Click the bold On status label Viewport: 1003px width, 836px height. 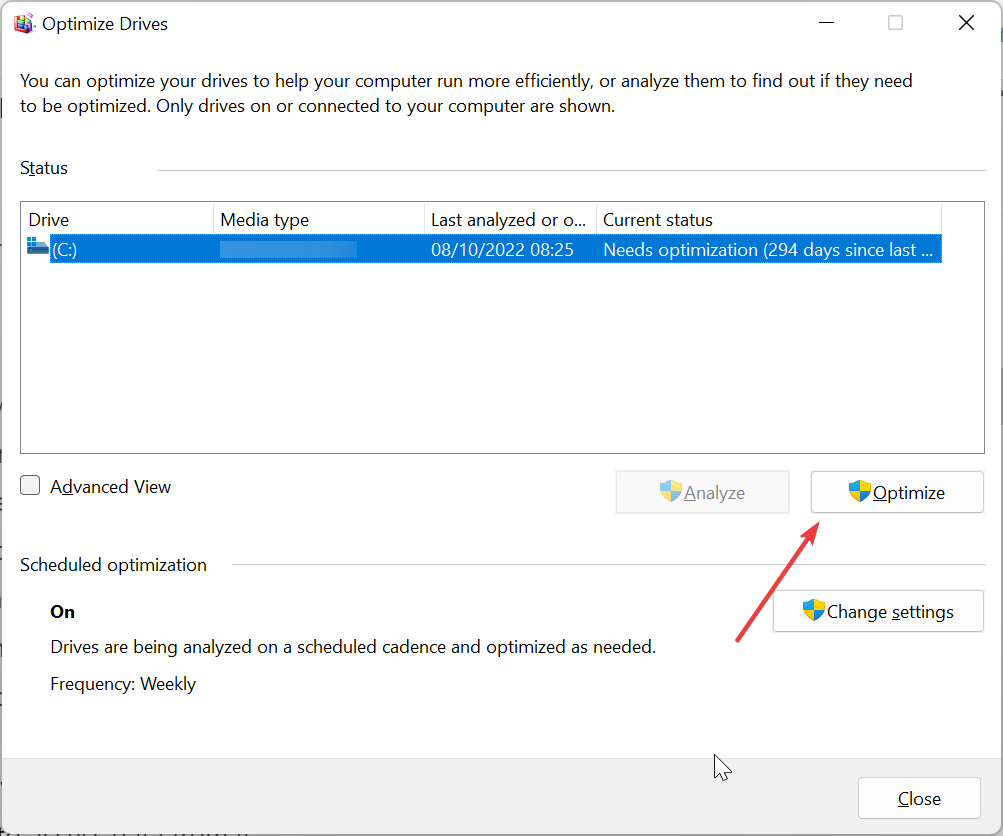point(63,611)
